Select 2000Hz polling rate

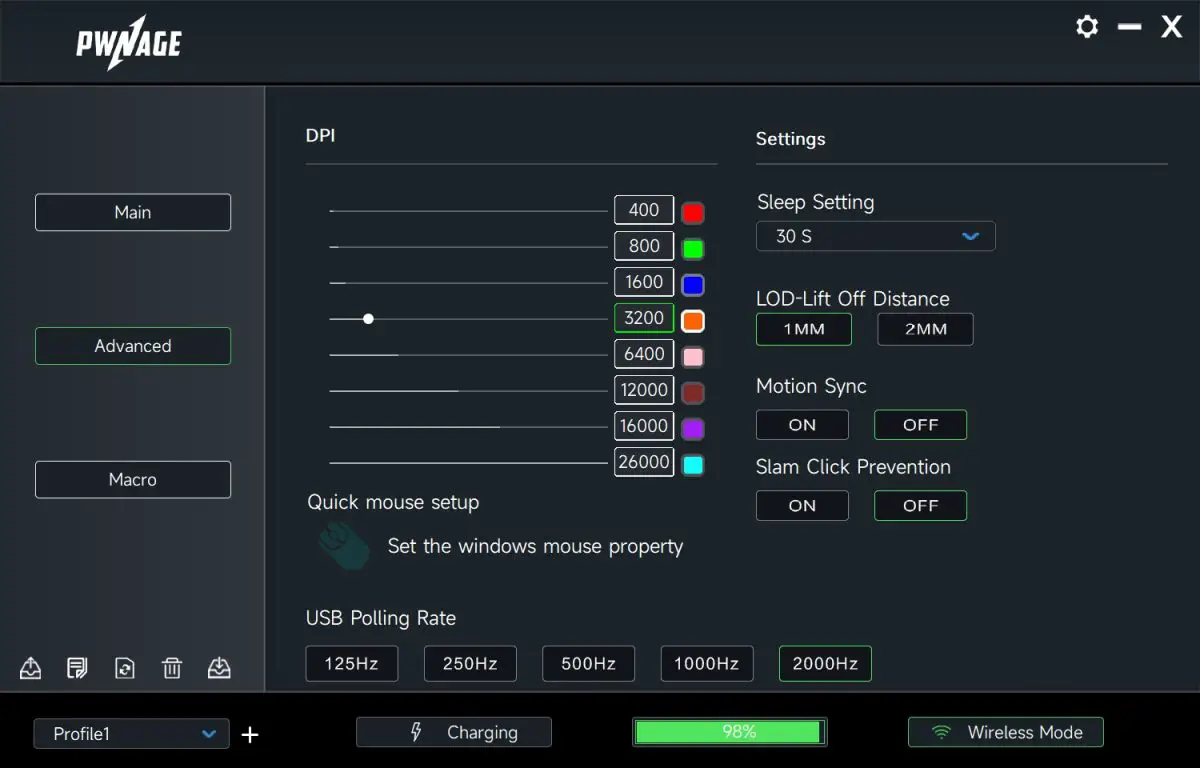tap(825, 663)
